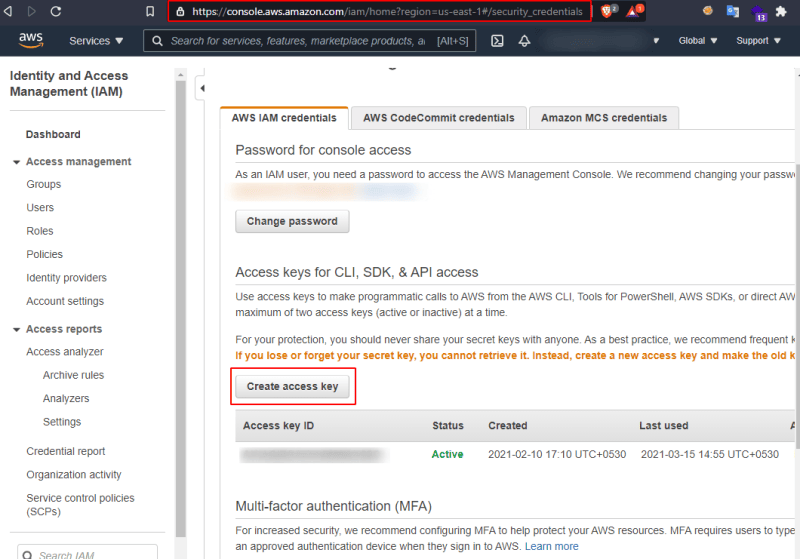The height and width of the screenshot is (559, 800).
Task: Click the Active status of the access key
Action: pos(447,454)
